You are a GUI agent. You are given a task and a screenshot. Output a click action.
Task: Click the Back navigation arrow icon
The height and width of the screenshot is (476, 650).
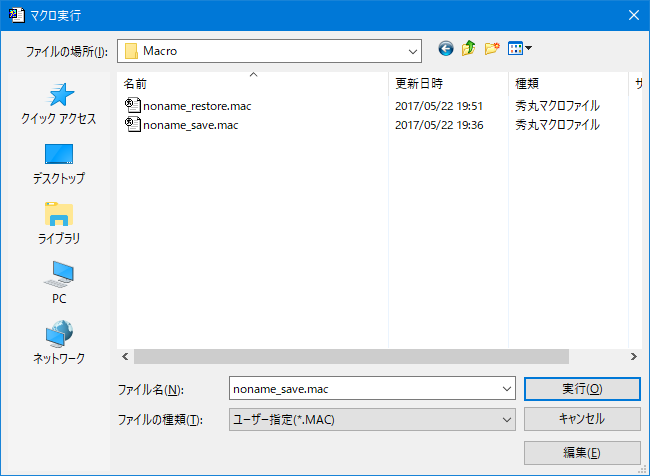pyautogui.click(x=446, y=49)
